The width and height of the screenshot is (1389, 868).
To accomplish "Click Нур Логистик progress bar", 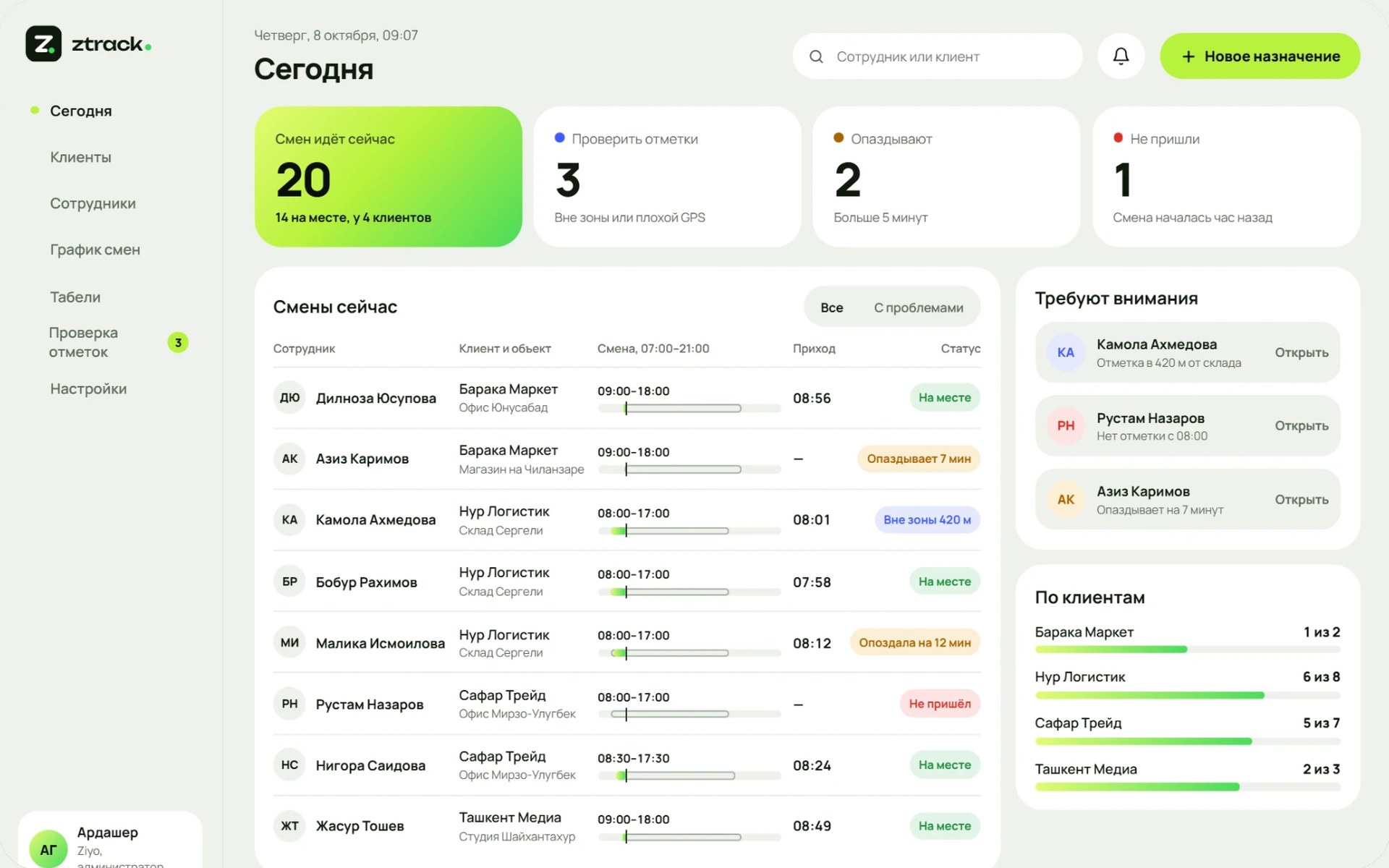I will 1187,695.
